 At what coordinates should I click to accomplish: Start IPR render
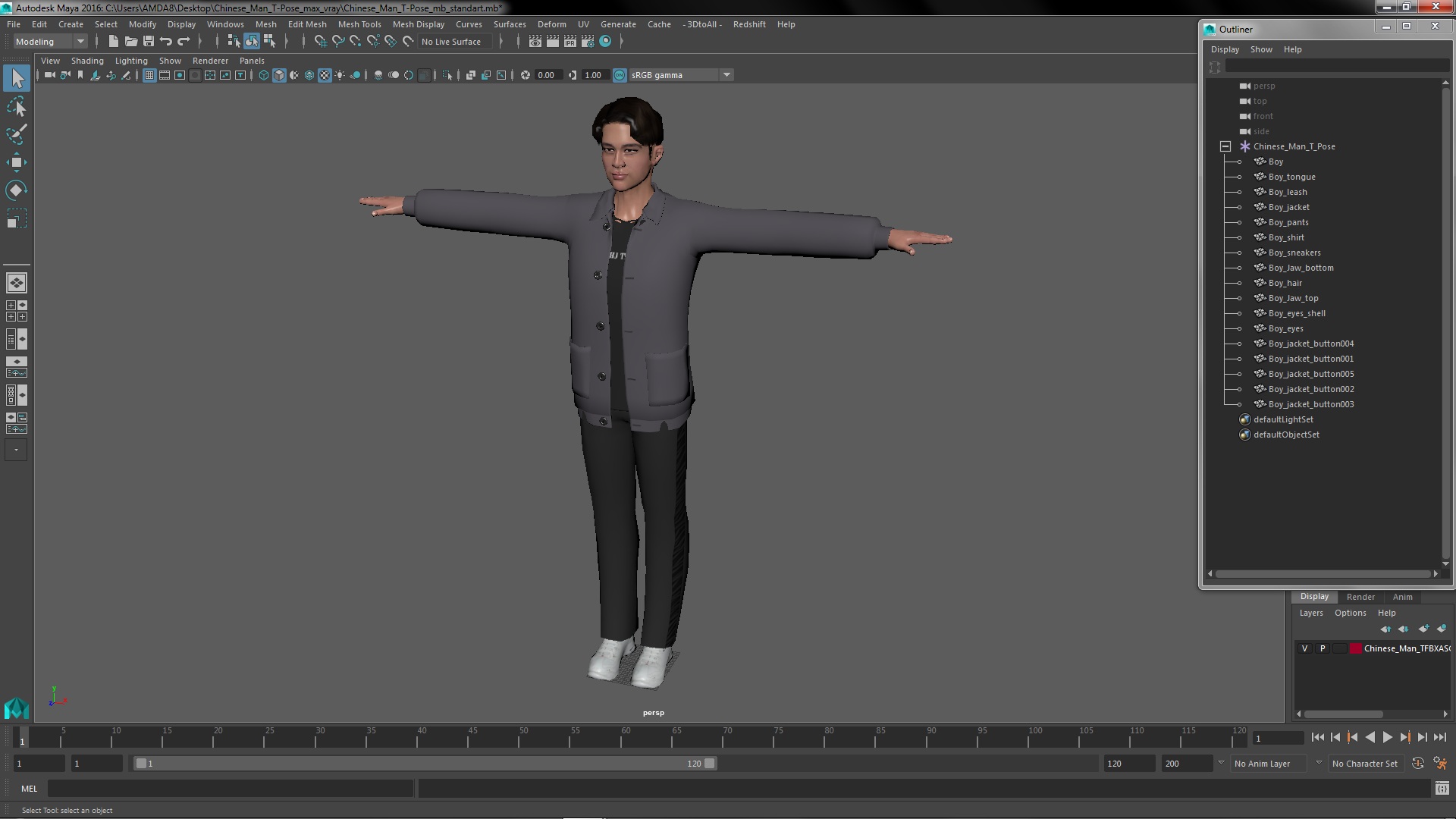(x=570, y=42)
